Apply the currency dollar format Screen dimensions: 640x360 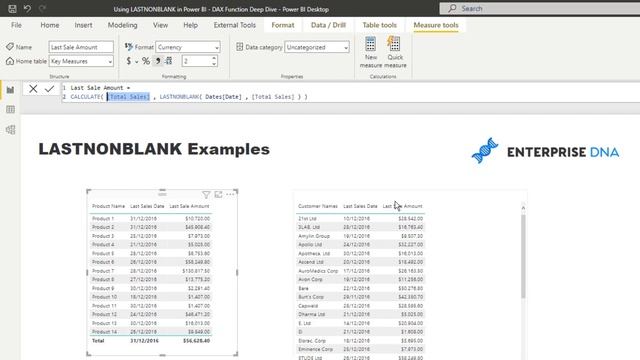(x=129, y=61)
